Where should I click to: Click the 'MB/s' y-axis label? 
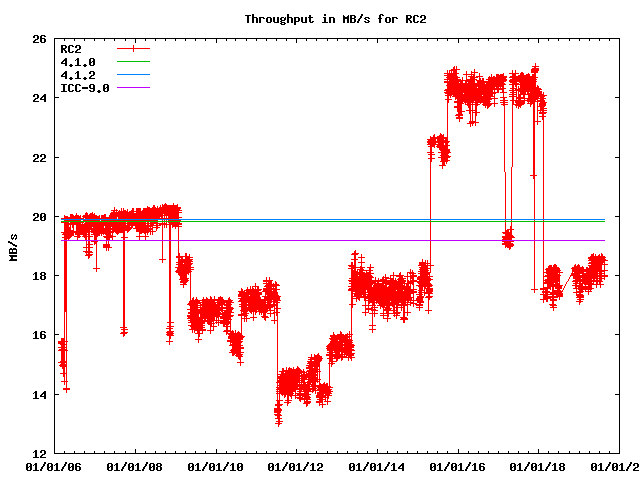point(13,246)
